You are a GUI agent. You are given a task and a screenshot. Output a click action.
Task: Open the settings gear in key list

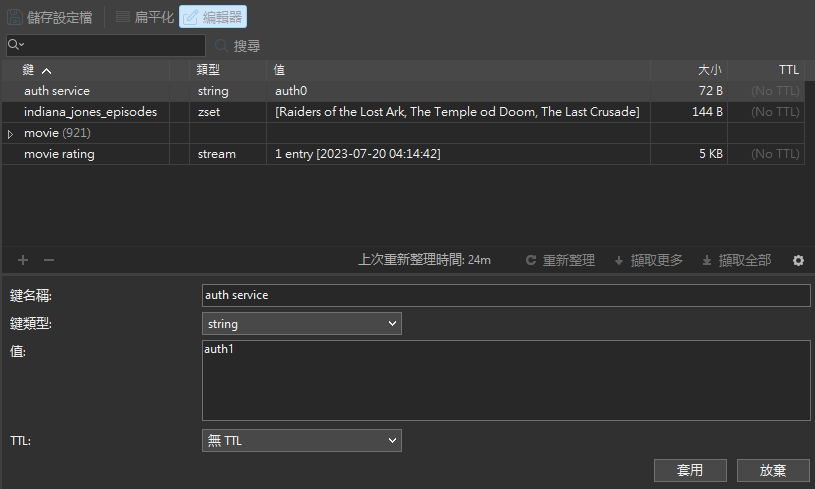point(798,260)
